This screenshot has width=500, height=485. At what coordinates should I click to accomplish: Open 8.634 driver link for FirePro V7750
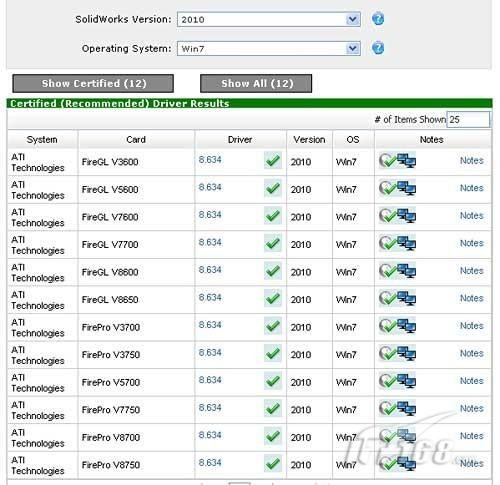pos(210,408)
